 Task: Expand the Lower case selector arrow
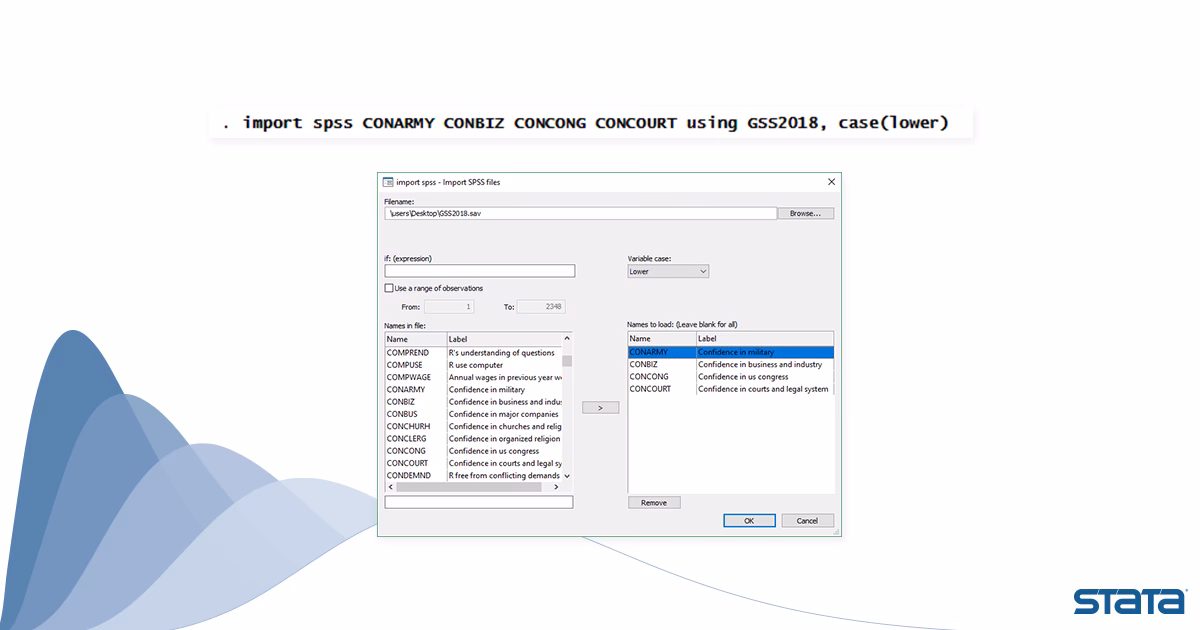701,271
